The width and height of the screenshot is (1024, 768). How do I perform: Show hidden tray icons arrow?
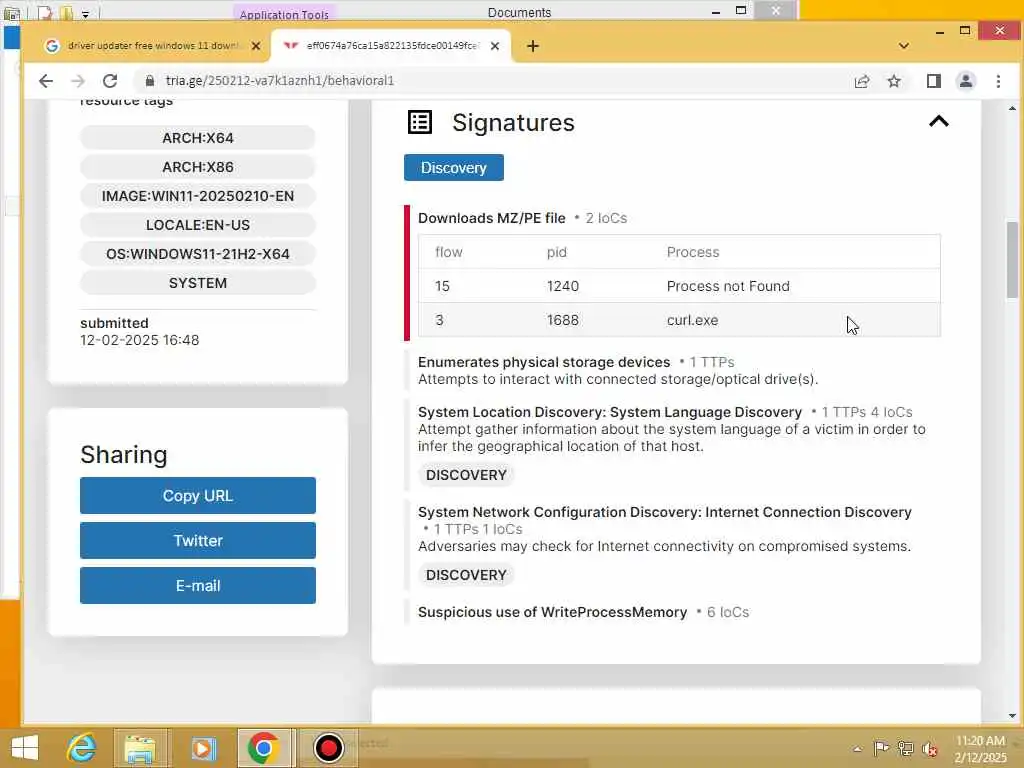click(857, 748)
